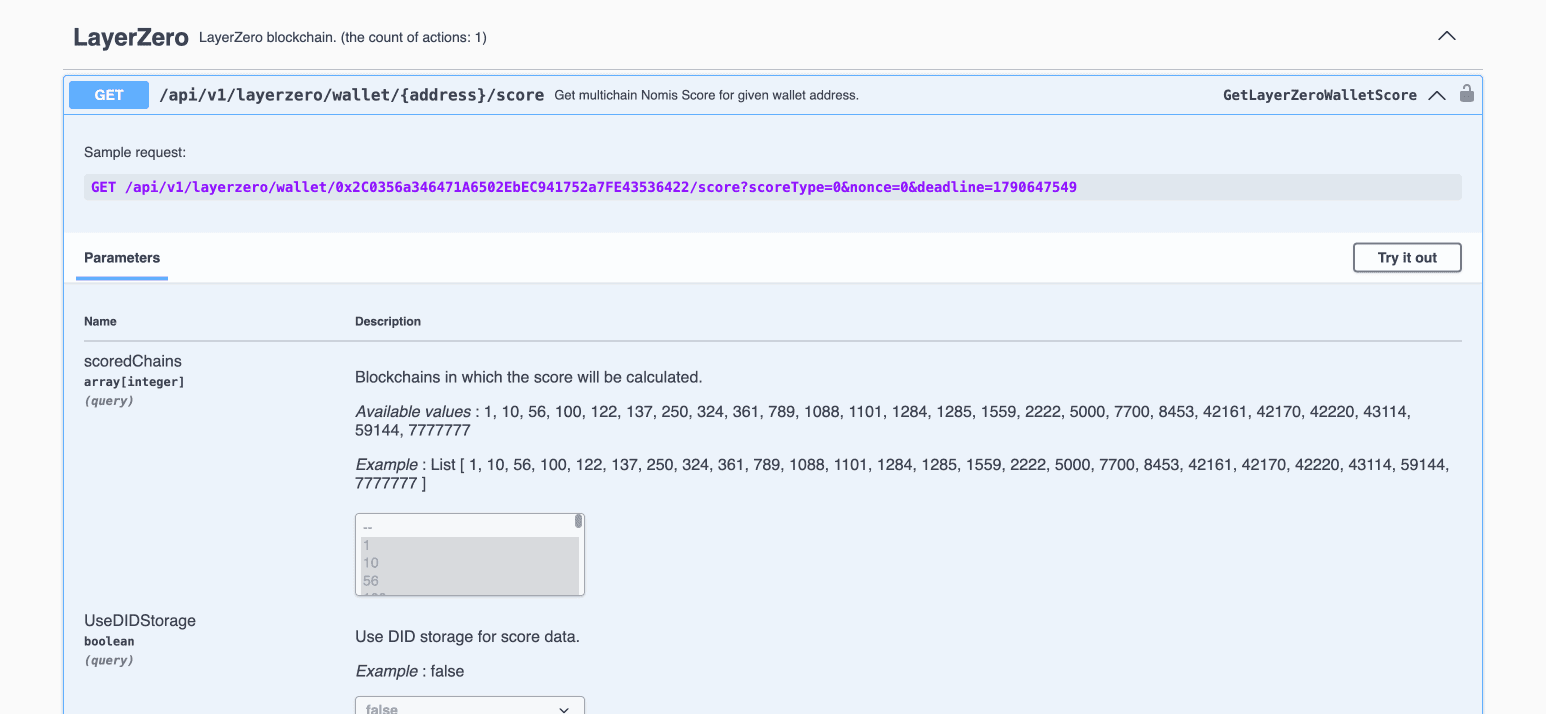1546x714 pixels.
Task: Click the UseDIDStorage parameter name
Action: pos(139,620)
